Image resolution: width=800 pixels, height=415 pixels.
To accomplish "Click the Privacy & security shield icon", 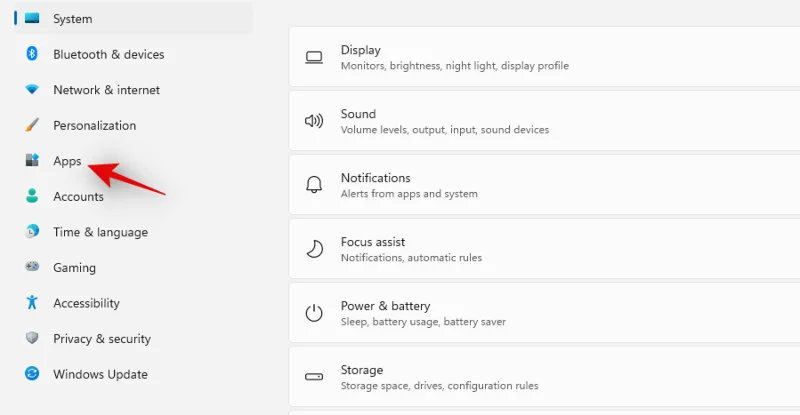I will [x=32, y=339].
